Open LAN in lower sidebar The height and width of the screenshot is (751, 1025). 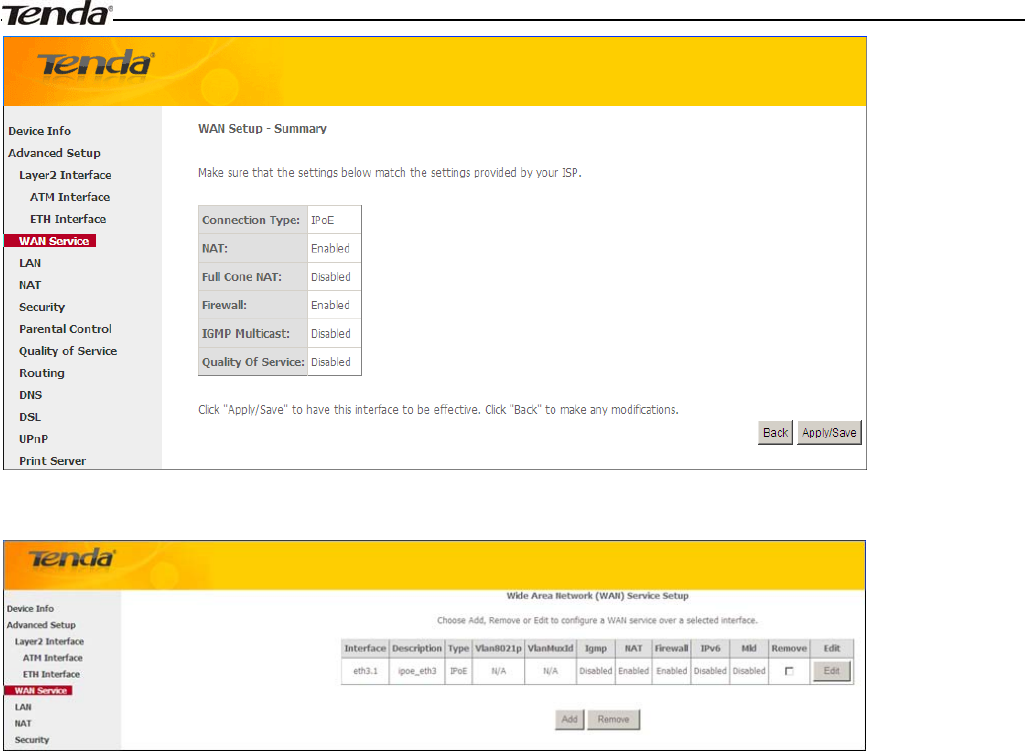[x=23, y=707]
